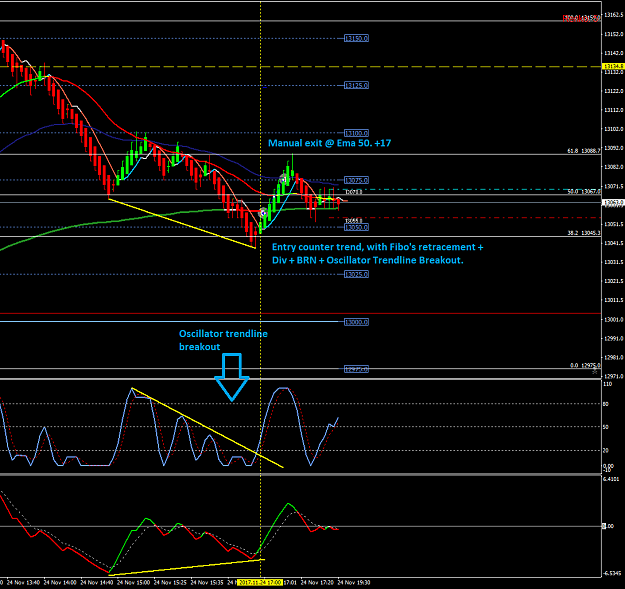Select the Fibonacci 50.0 13067.0 label
The image size is (625, 589).
pyautogui.click(x=584, y=192)
